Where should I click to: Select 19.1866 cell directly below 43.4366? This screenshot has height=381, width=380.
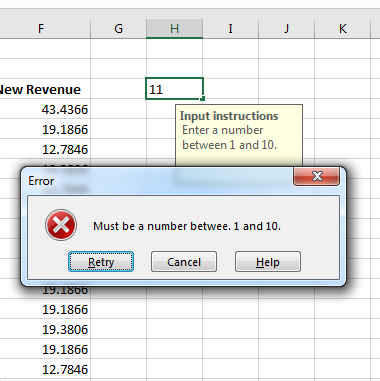point(45,129)
